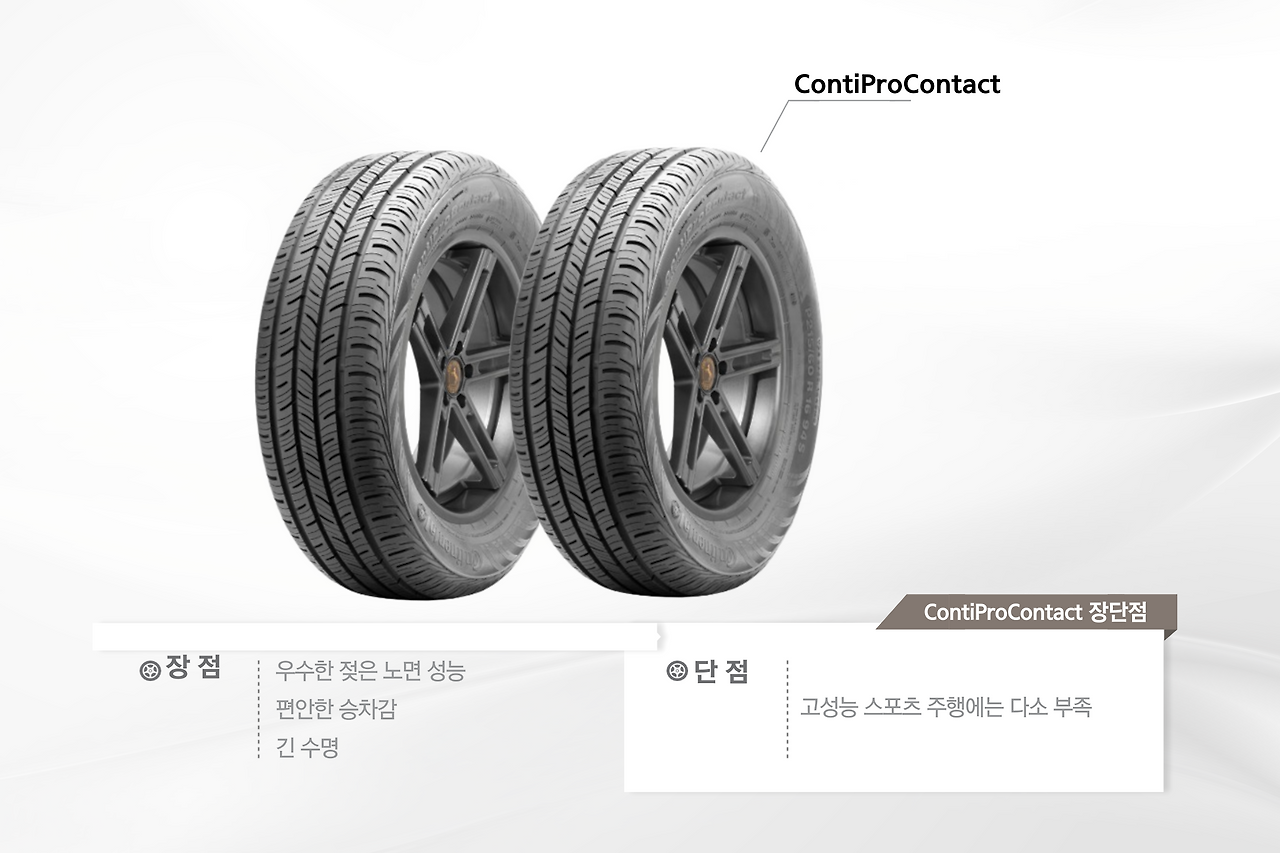Click the 고성능 스포츠 주행에는 다소 부족 text
Screen dimensions: 1280x853
click(946, 707)
